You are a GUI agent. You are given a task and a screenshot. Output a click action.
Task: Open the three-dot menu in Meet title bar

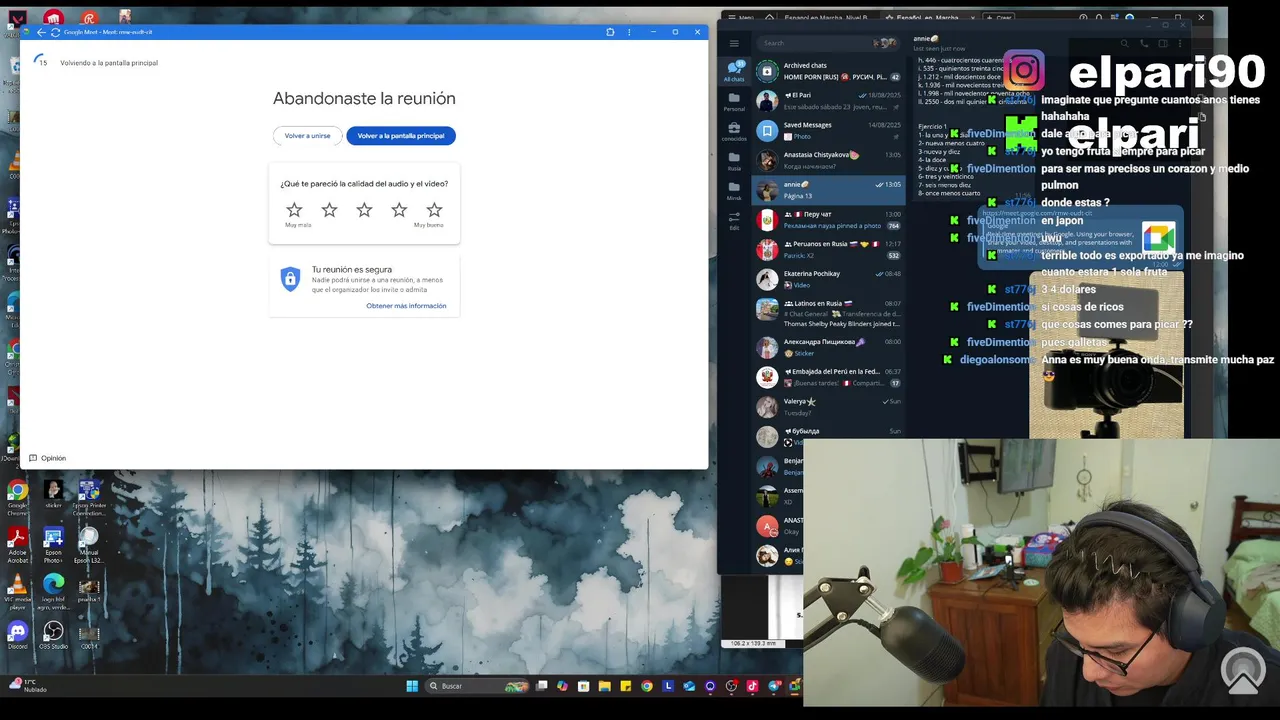click(x=629, y=32)
